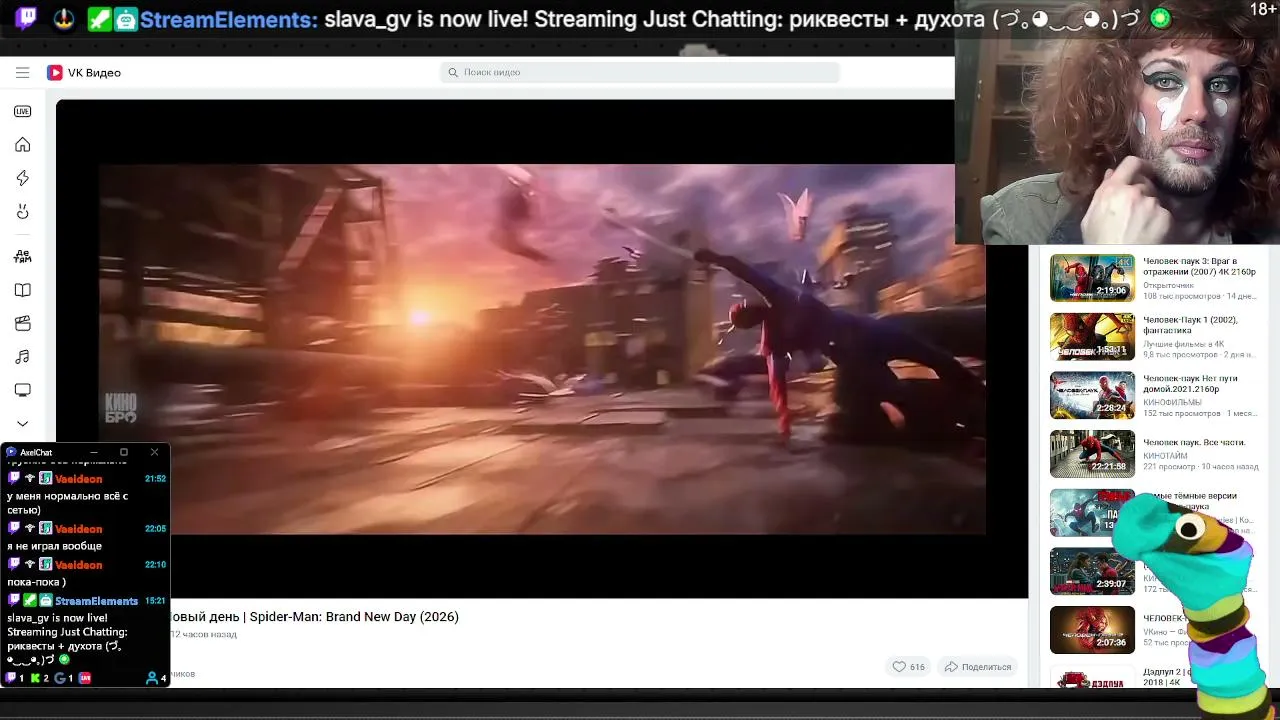The height and width of the screenshot is (720, 1280).
Task: Open 'Человек-Паук 1 (2002)' video thumbnail
Action: [1092, 337]
